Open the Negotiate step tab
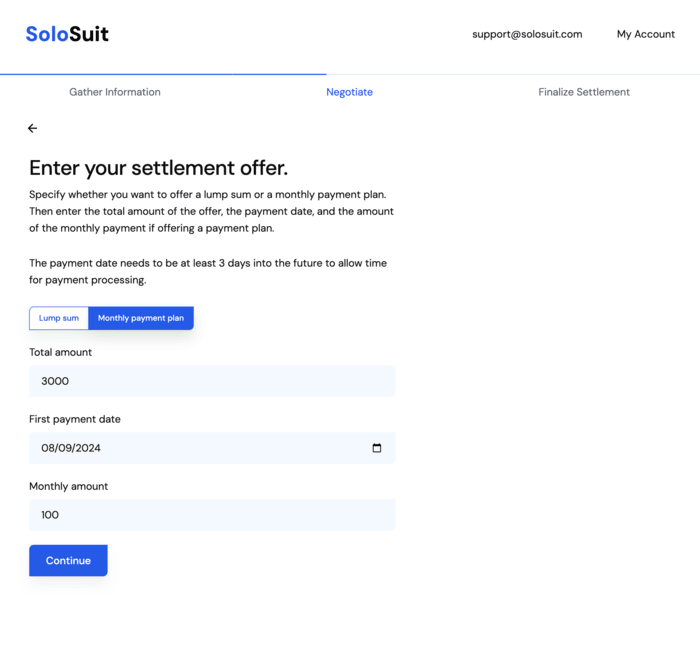 coord(349,92)
